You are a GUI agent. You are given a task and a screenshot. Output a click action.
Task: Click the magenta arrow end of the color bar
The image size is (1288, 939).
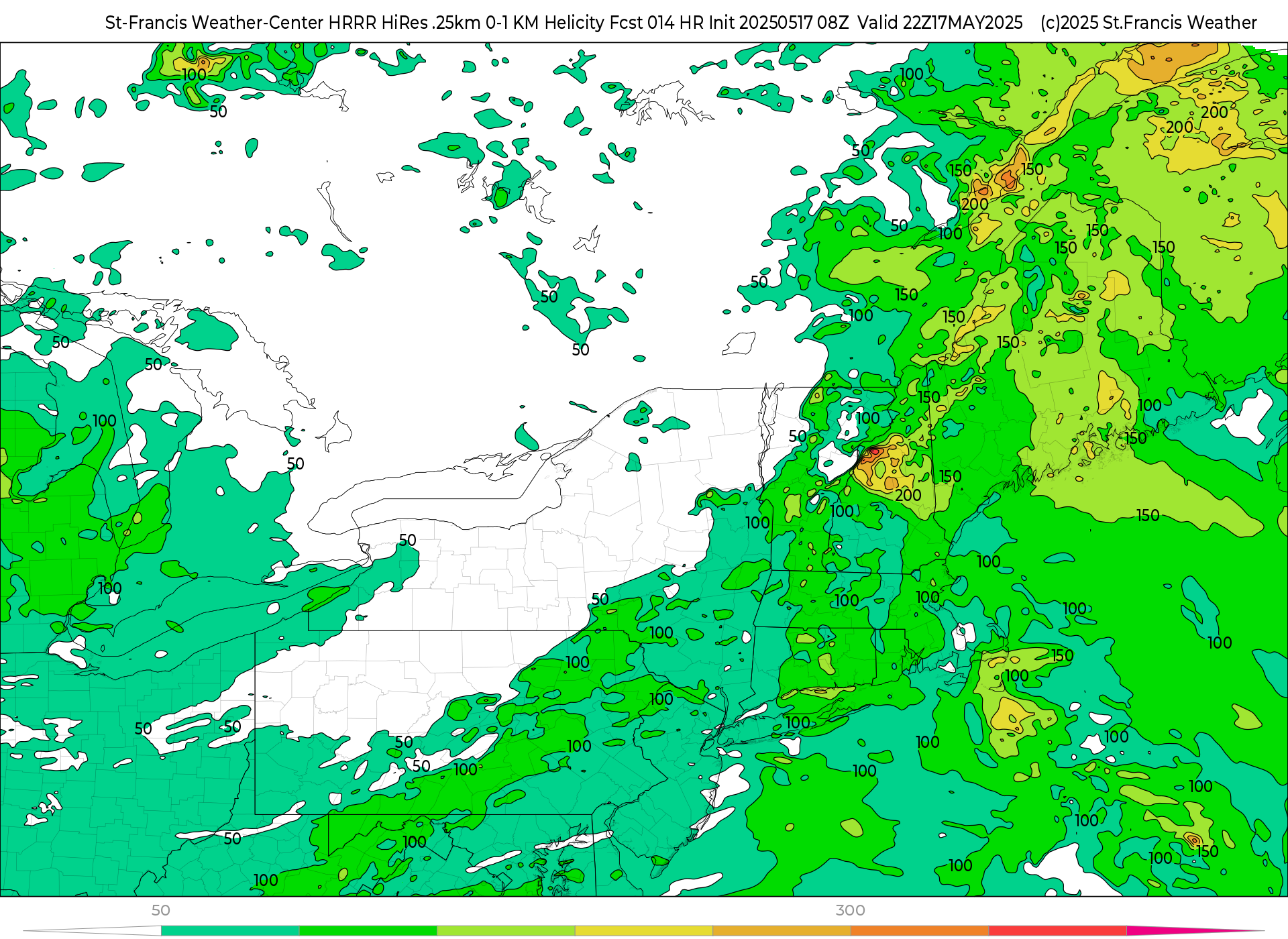tap(1194, 931)
